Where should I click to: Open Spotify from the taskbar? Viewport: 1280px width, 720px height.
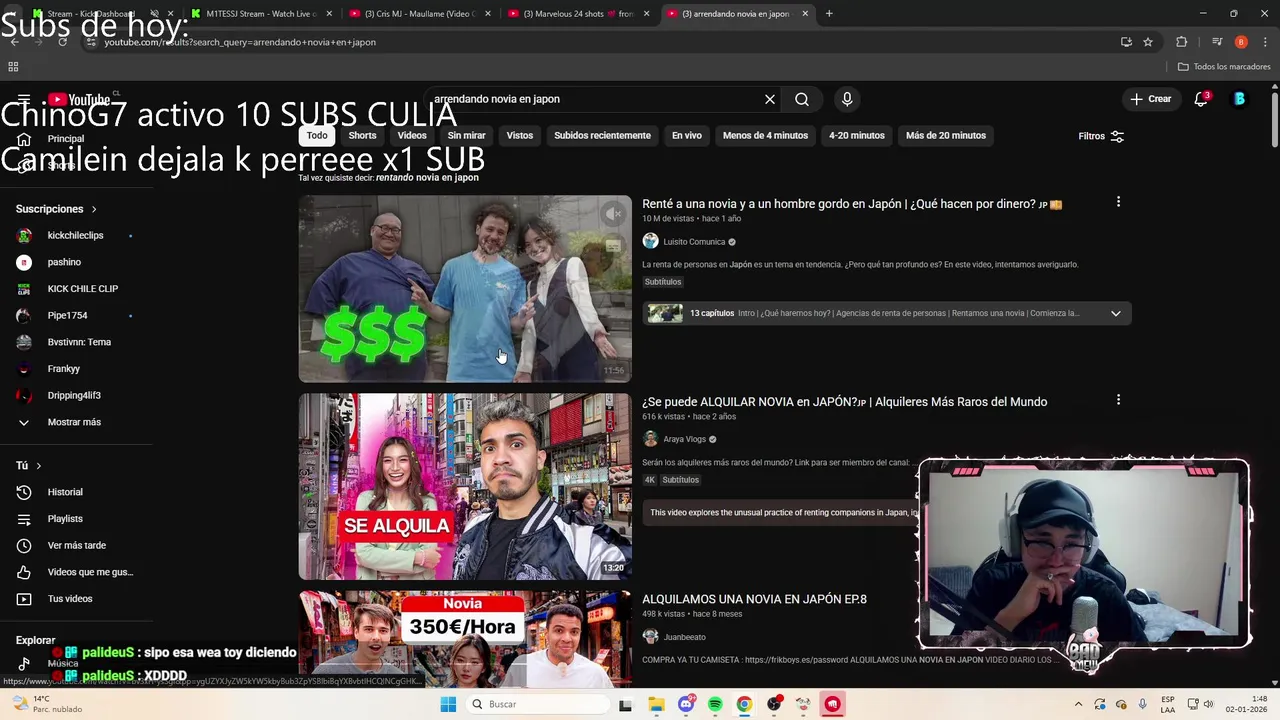tap(715, 704)
